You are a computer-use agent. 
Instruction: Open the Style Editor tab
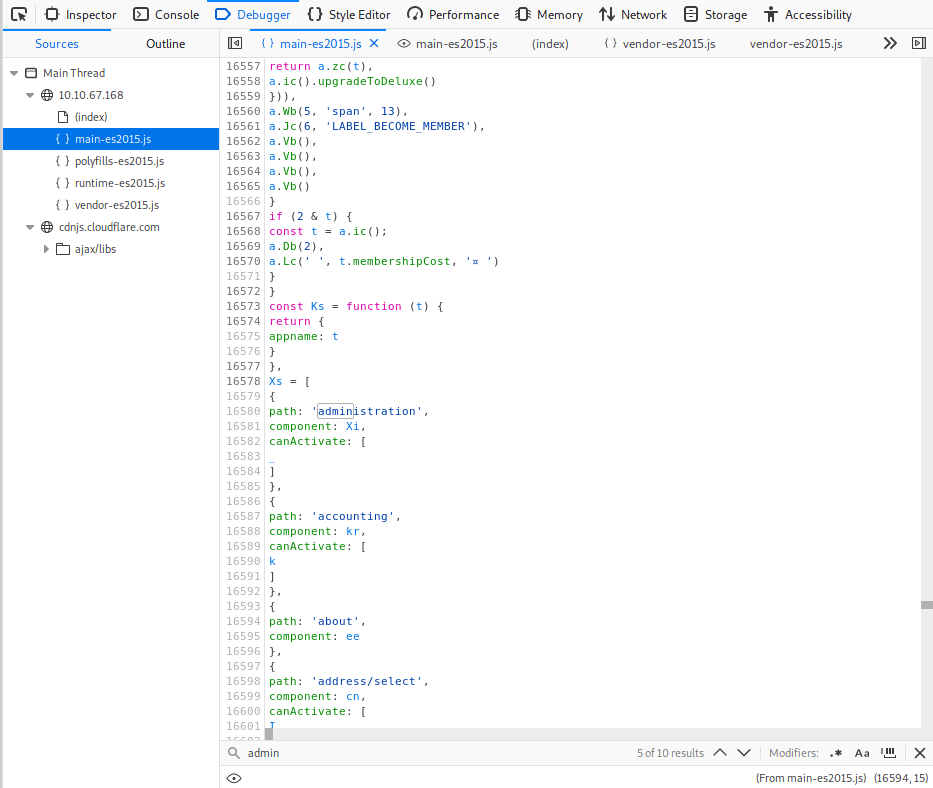point(349,14)
